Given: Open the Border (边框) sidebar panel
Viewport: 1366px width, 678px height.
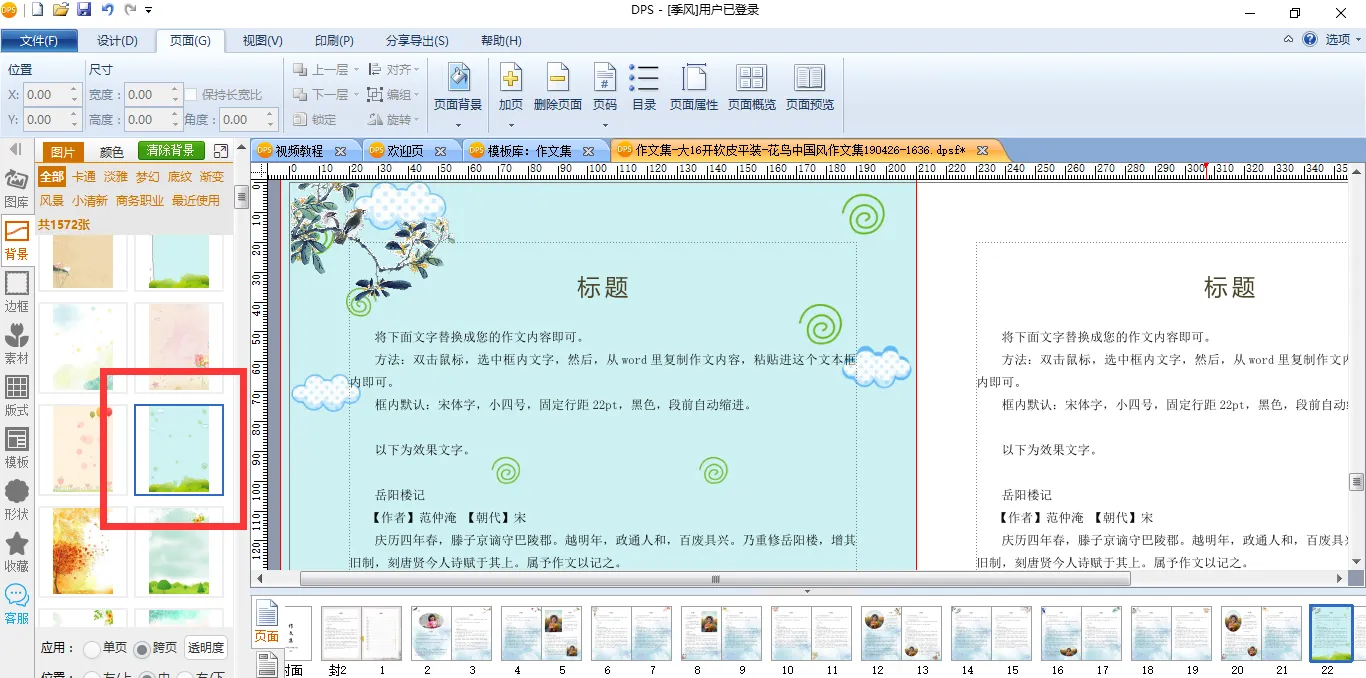Looking at the screenshot, I should point(17,291).
